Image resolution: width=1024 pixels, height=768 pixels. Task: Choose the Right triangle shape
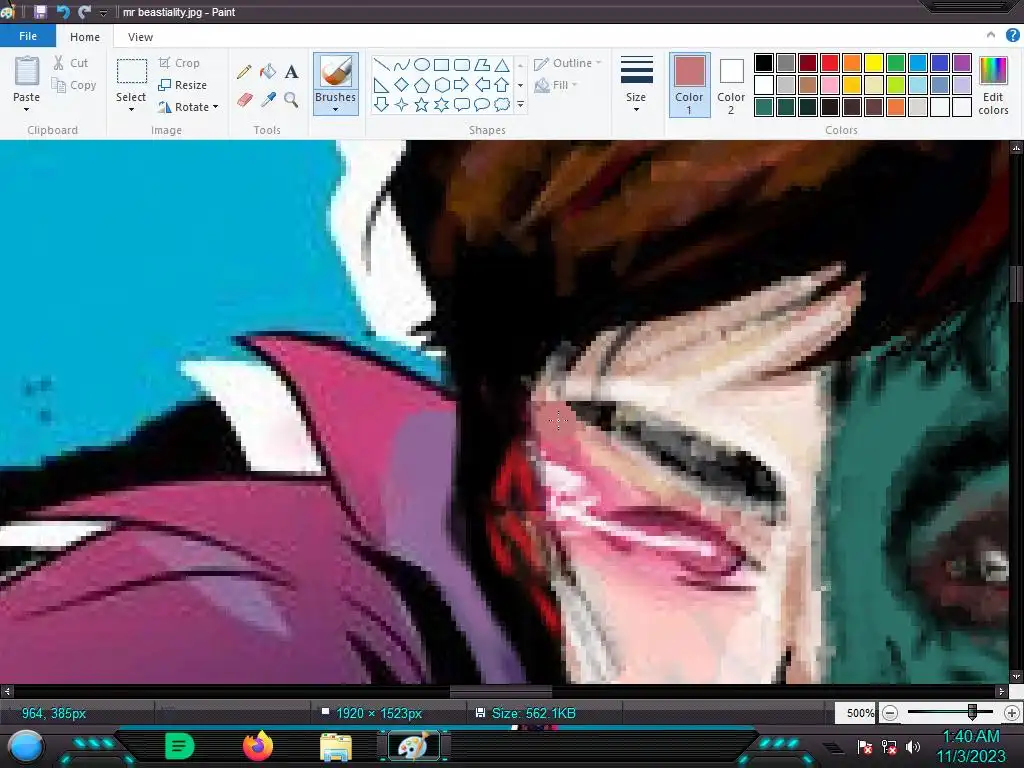click(382, 85)
